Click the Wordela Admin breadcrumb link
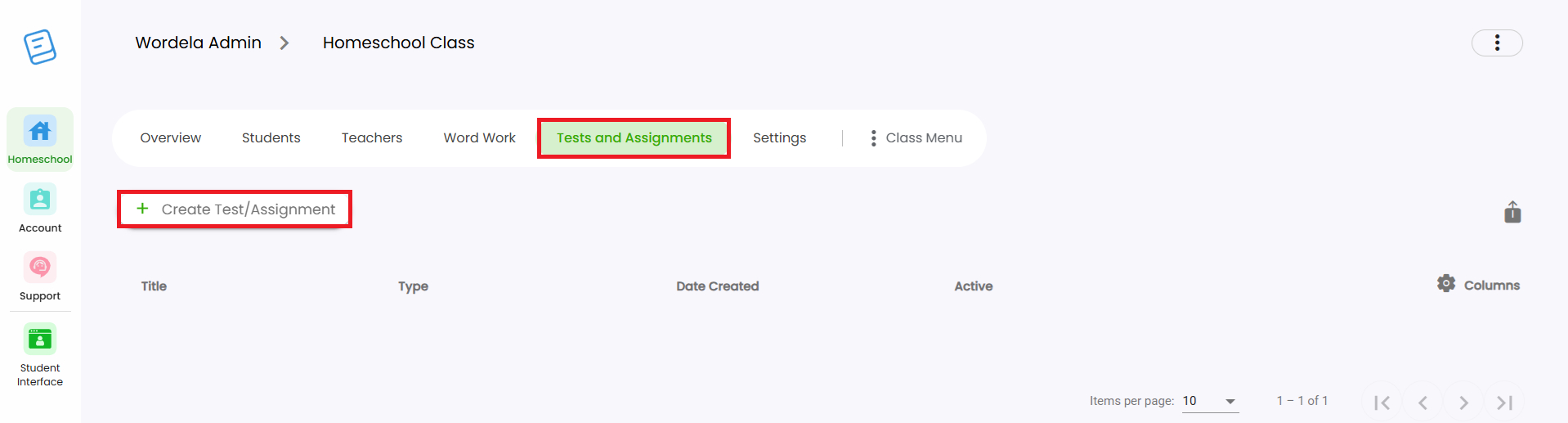 coord(199,43)
